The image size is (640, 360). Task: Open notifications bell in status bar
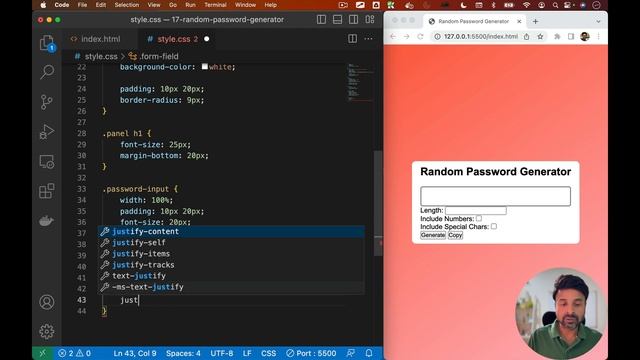coord(369,353)
